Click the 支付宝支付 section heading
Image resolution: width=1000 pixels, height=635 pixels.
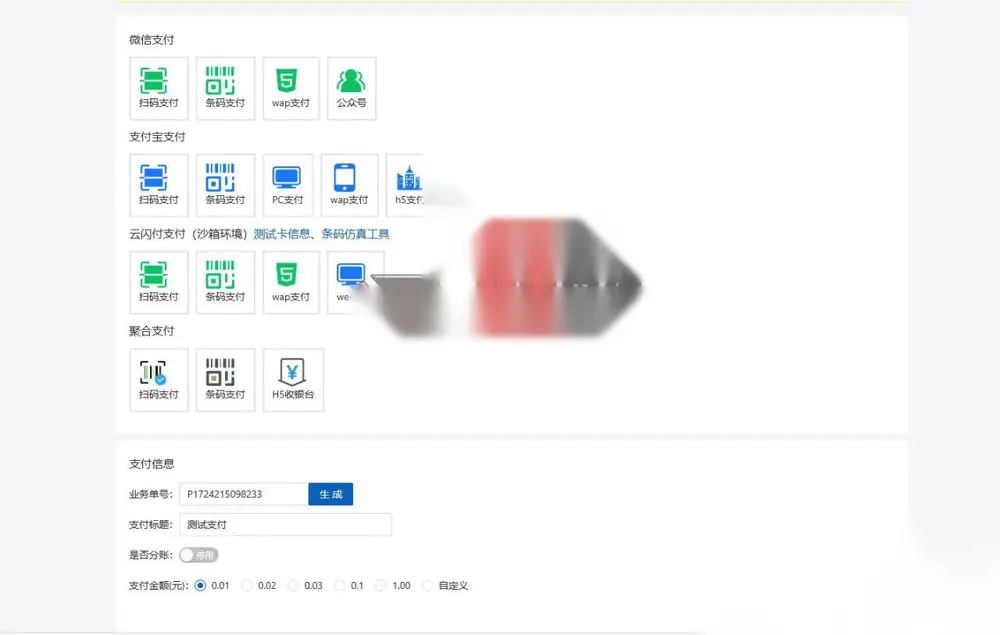(x=157, y=136)
